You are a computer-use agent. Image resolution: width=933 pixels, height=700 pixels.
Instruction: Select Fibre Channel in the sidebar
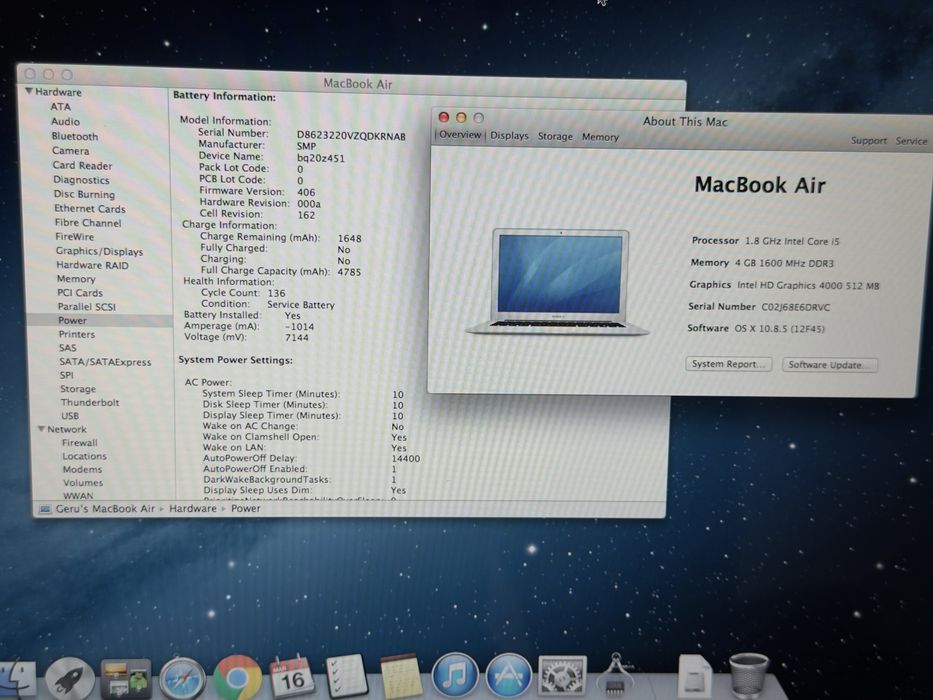point(88,223)
